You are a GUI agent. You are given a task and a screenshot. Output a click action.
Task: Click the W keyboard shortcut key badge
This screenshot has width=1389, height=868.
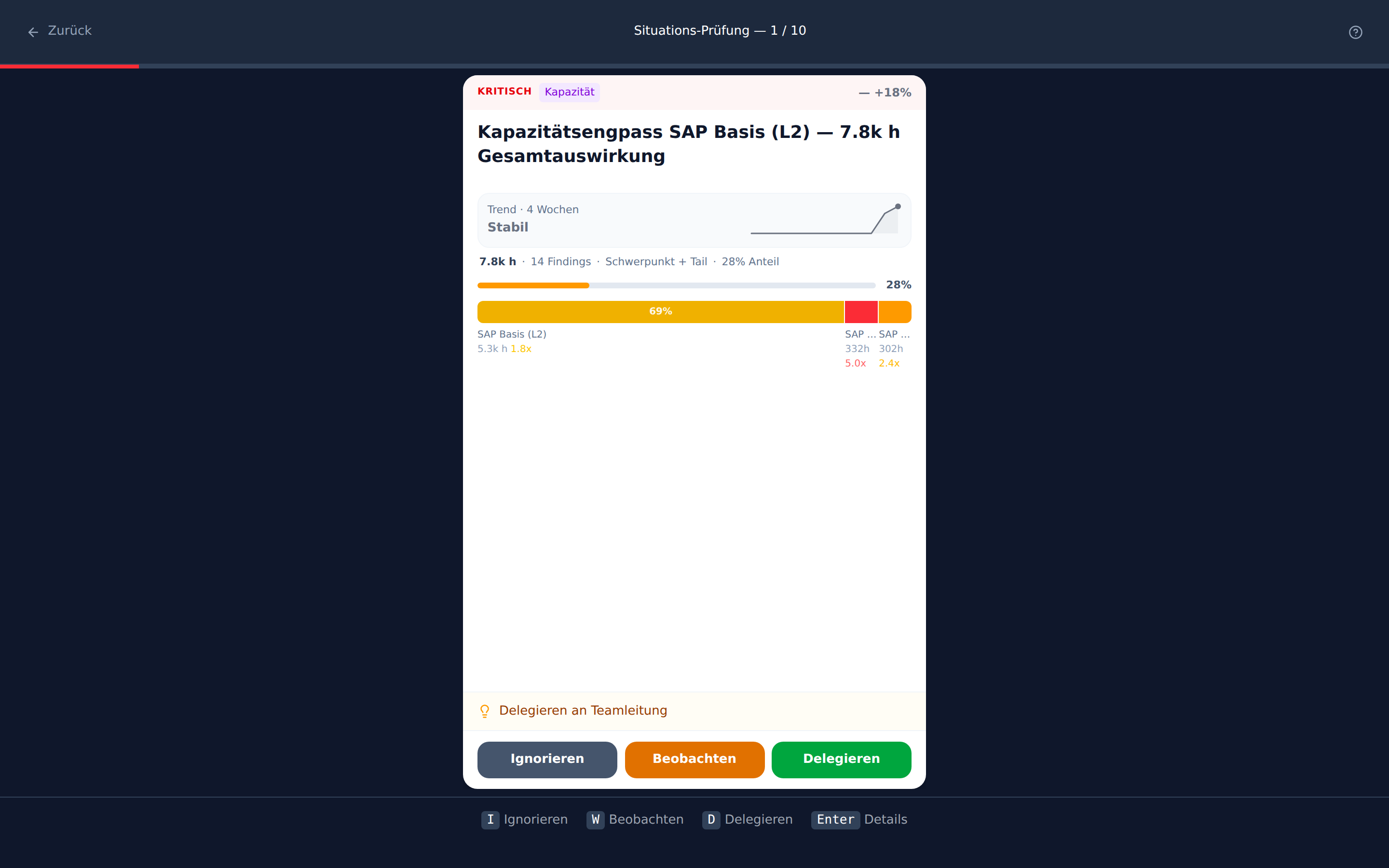coord(595,820)
